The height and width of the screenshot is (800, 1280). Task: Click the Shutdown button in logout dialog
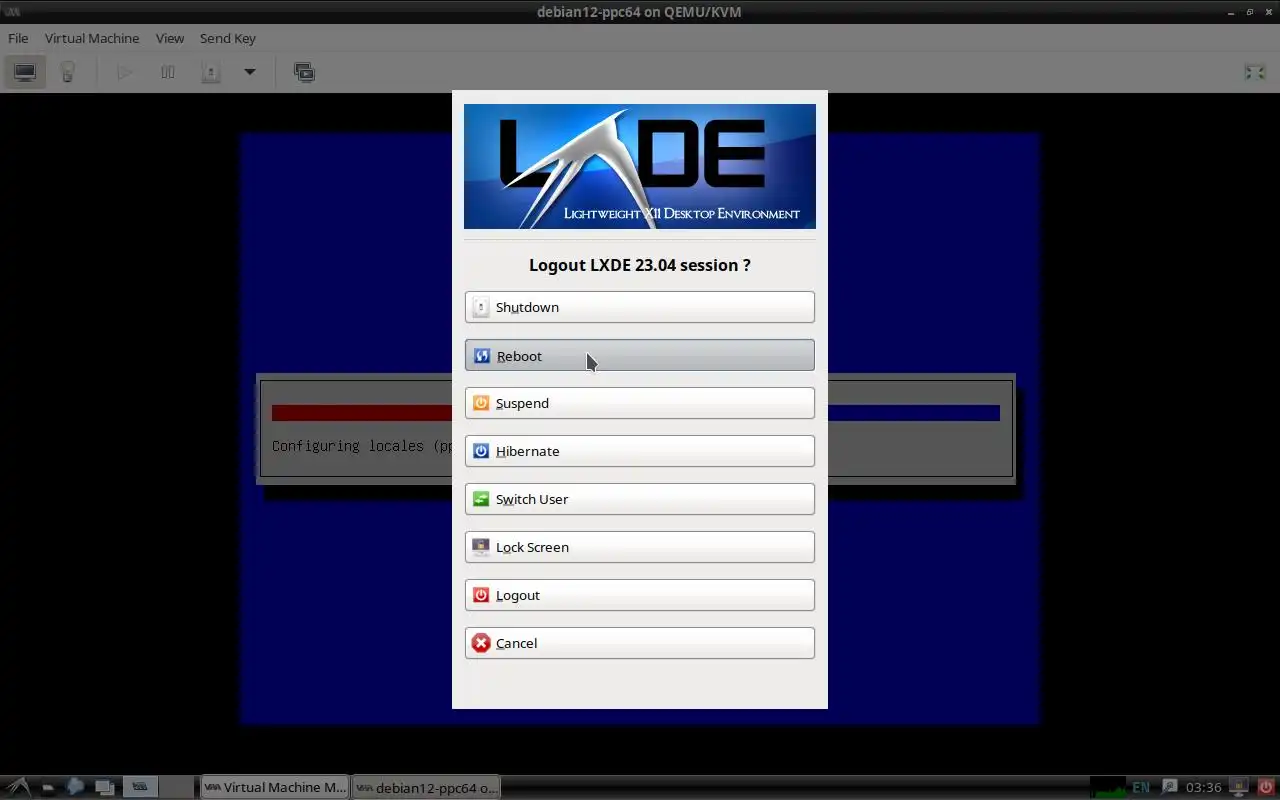640,307
